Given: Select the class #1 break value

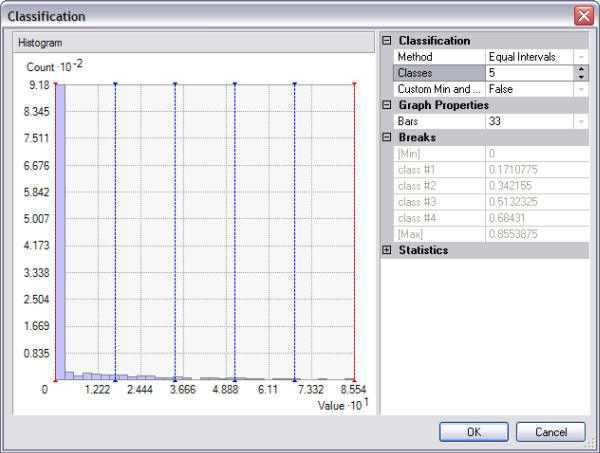Looking at the screenshot, I should pos(535,169).
